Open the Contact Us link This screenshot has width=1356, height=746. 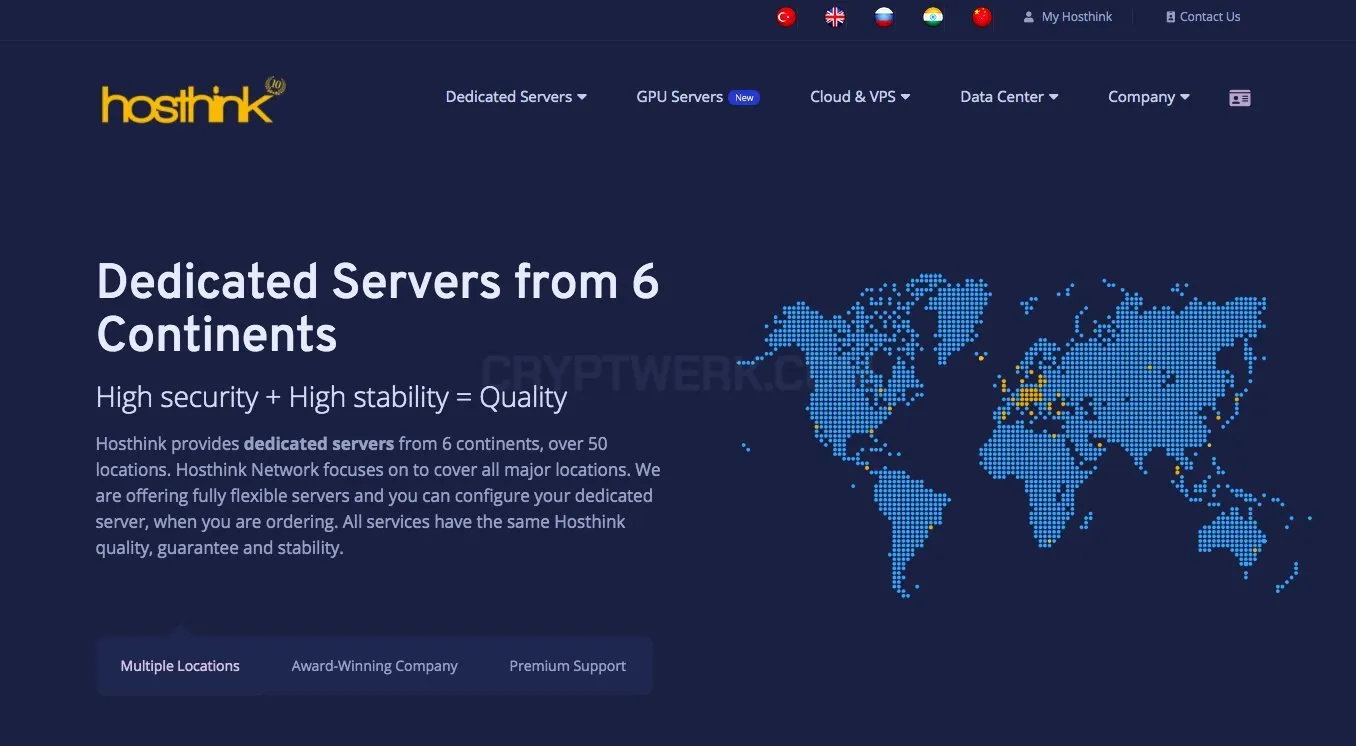tap(1210, 17)
